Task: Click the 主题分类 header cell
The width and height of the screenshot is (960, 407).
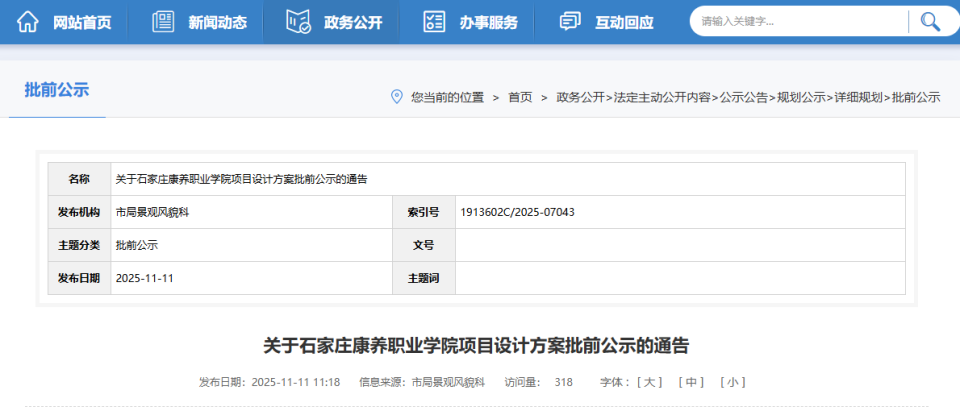Action: point(80,245)
